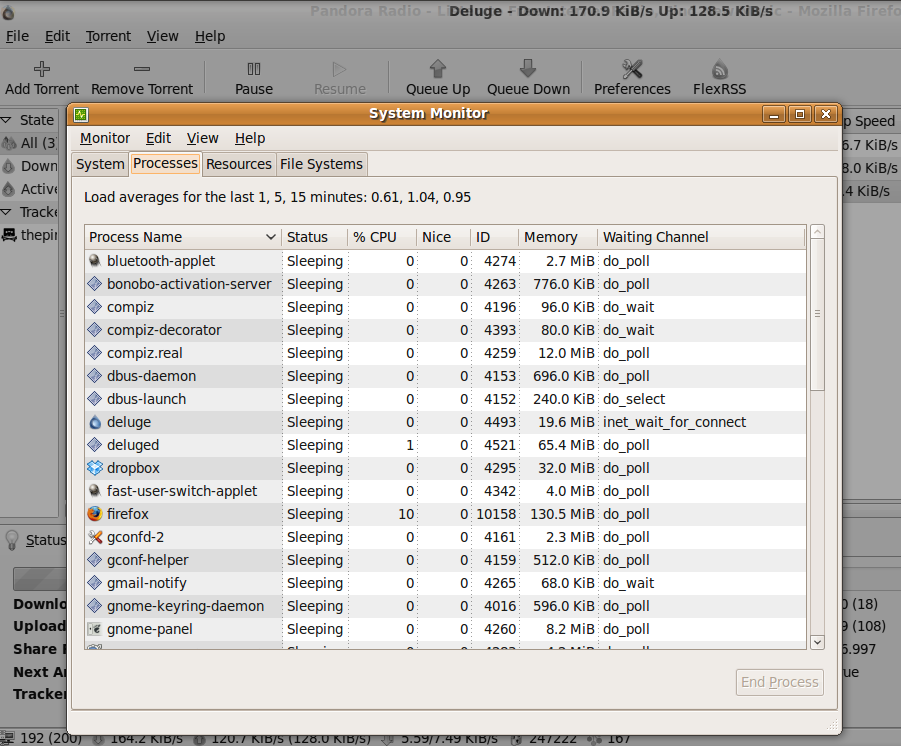Click the fast-user-switch-applet icon
The height and width of the screenshot is (746, 901).
[95, 491]
